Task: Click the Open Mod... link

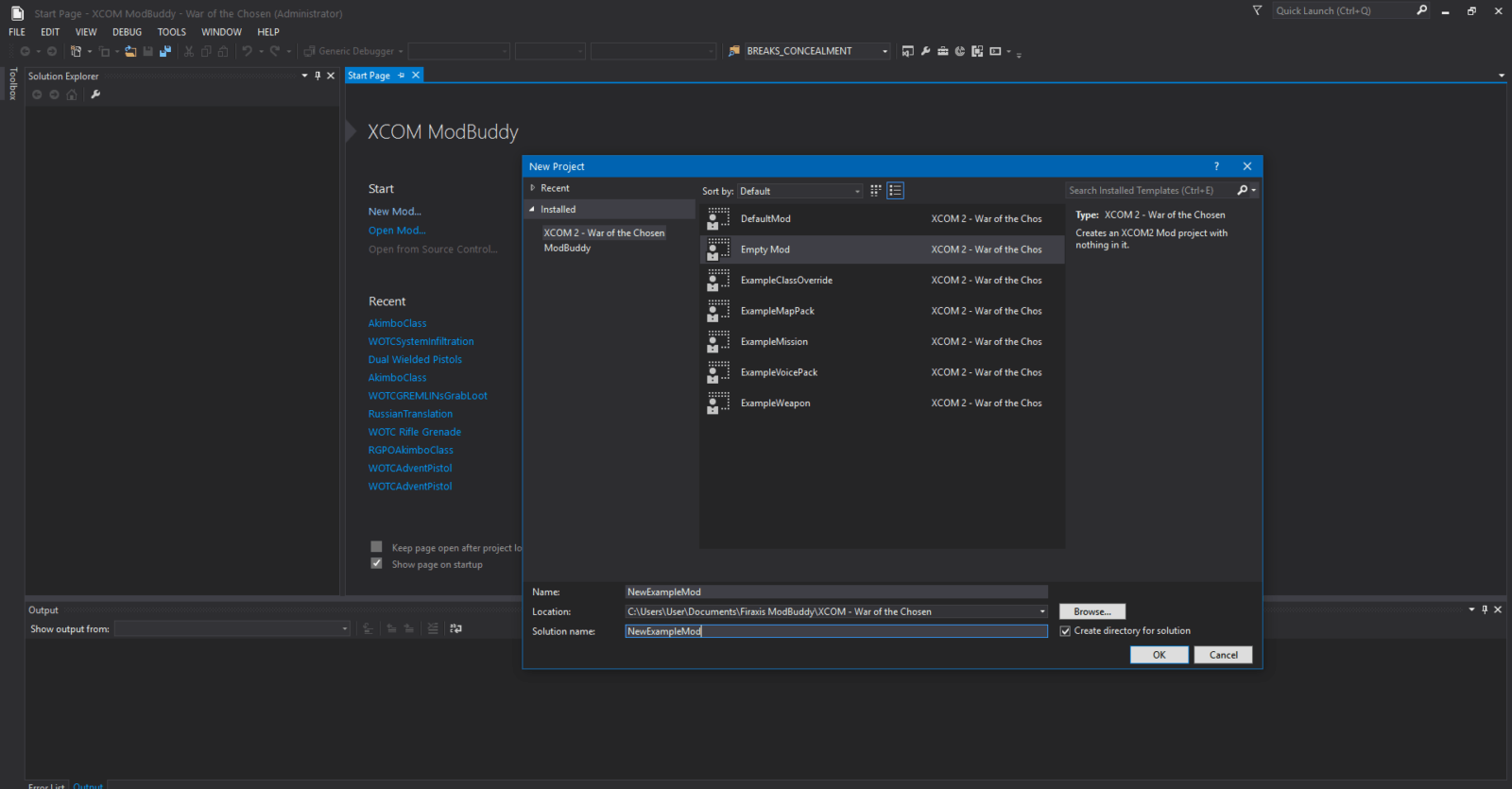Action: tap(397, 231)
